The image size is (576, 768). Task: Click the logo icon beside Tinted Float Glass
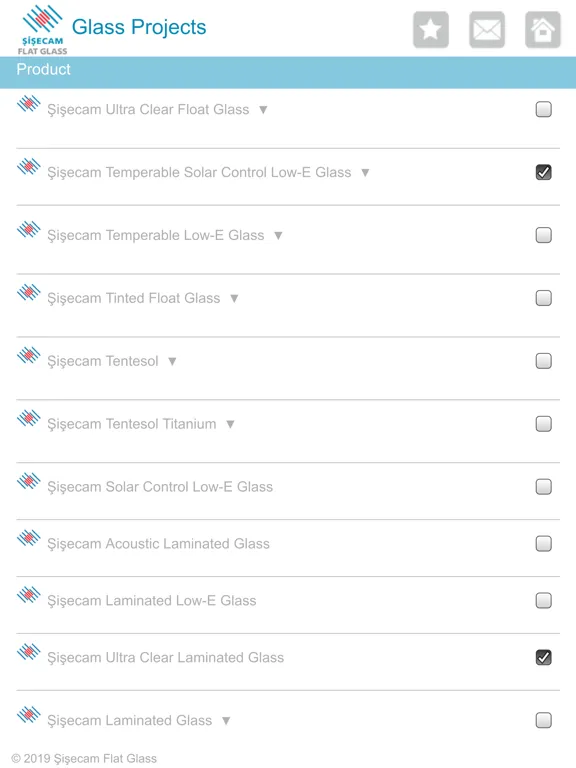(x=28, y=292)
